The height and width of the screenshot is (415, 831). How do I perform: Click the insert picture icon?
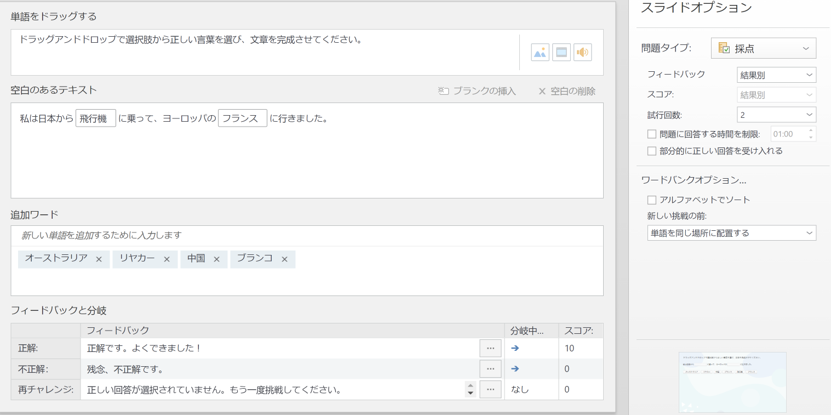(539, 52)
